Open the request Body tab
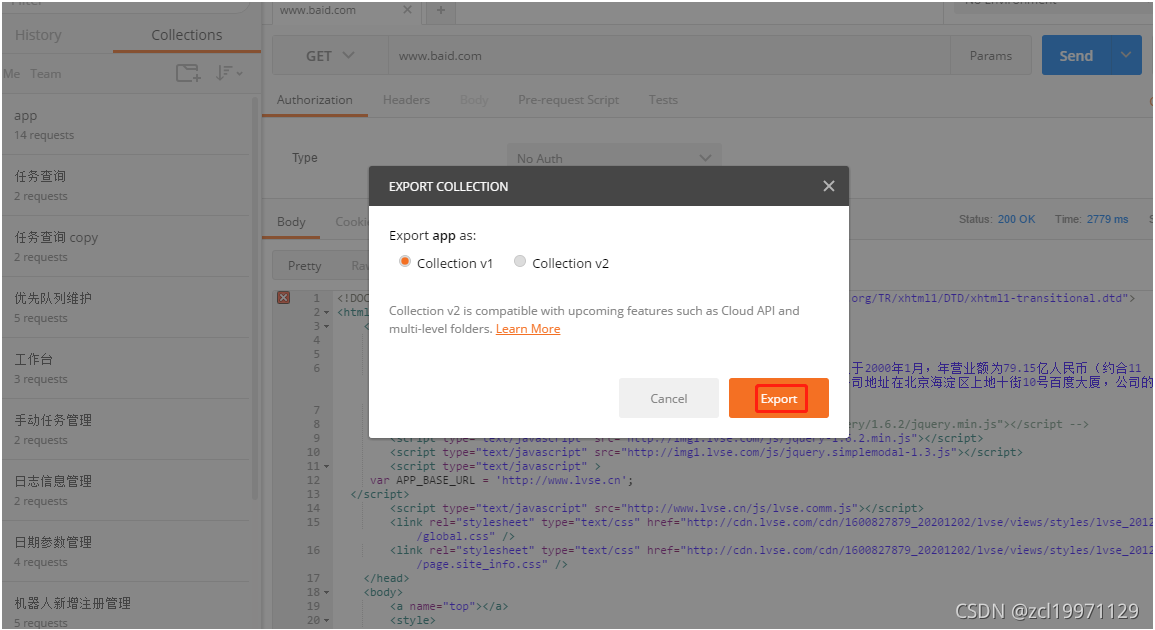The width and height of the screenshot is (1155, 630). click(474, 99)
